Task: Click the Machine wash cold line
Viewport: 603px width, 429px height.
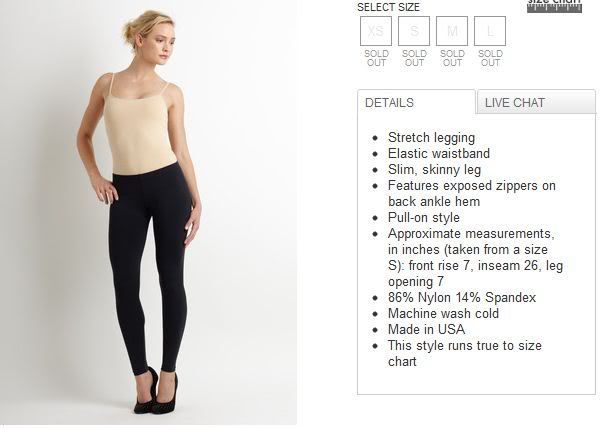Action: coord(443,313)
